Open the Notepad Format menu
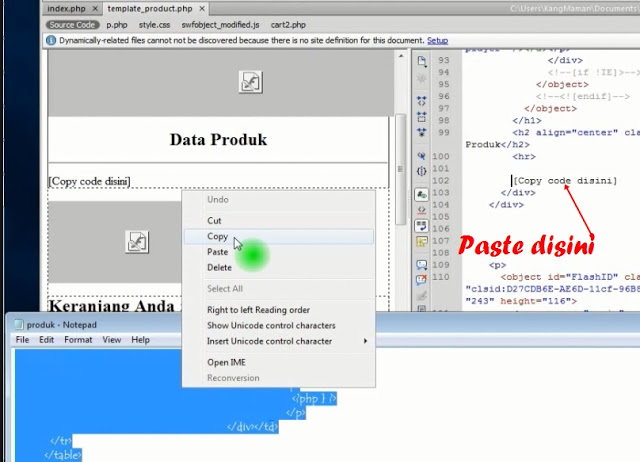 point(78,340)
